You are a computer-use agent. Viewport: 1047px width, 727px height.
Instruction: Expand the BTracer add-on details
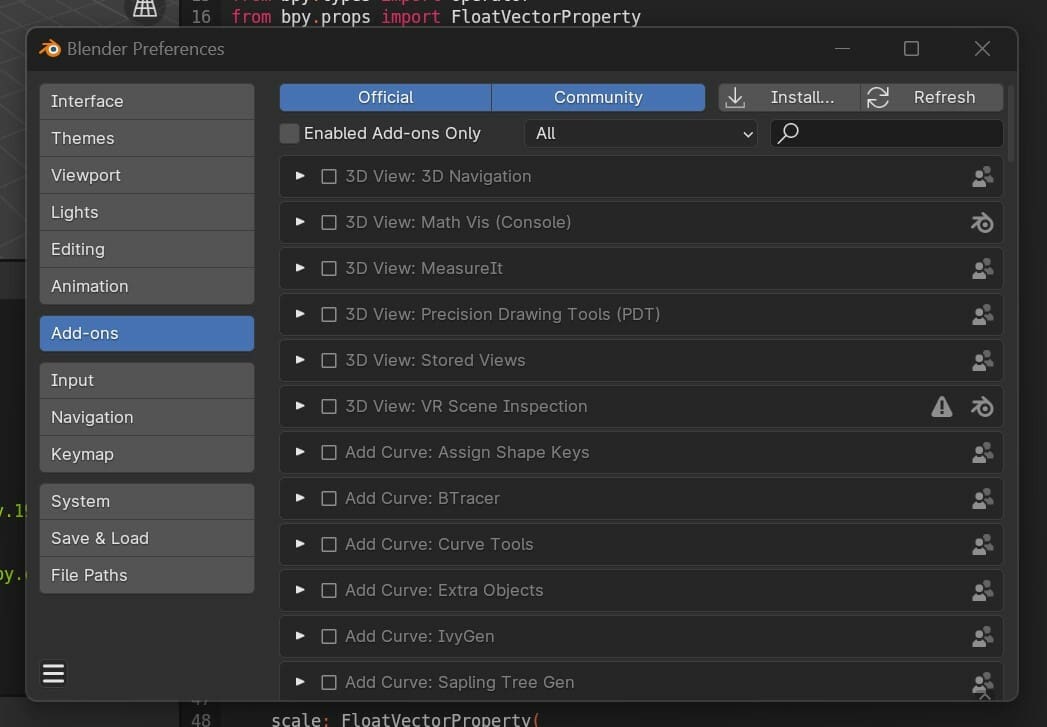[300, 498]
